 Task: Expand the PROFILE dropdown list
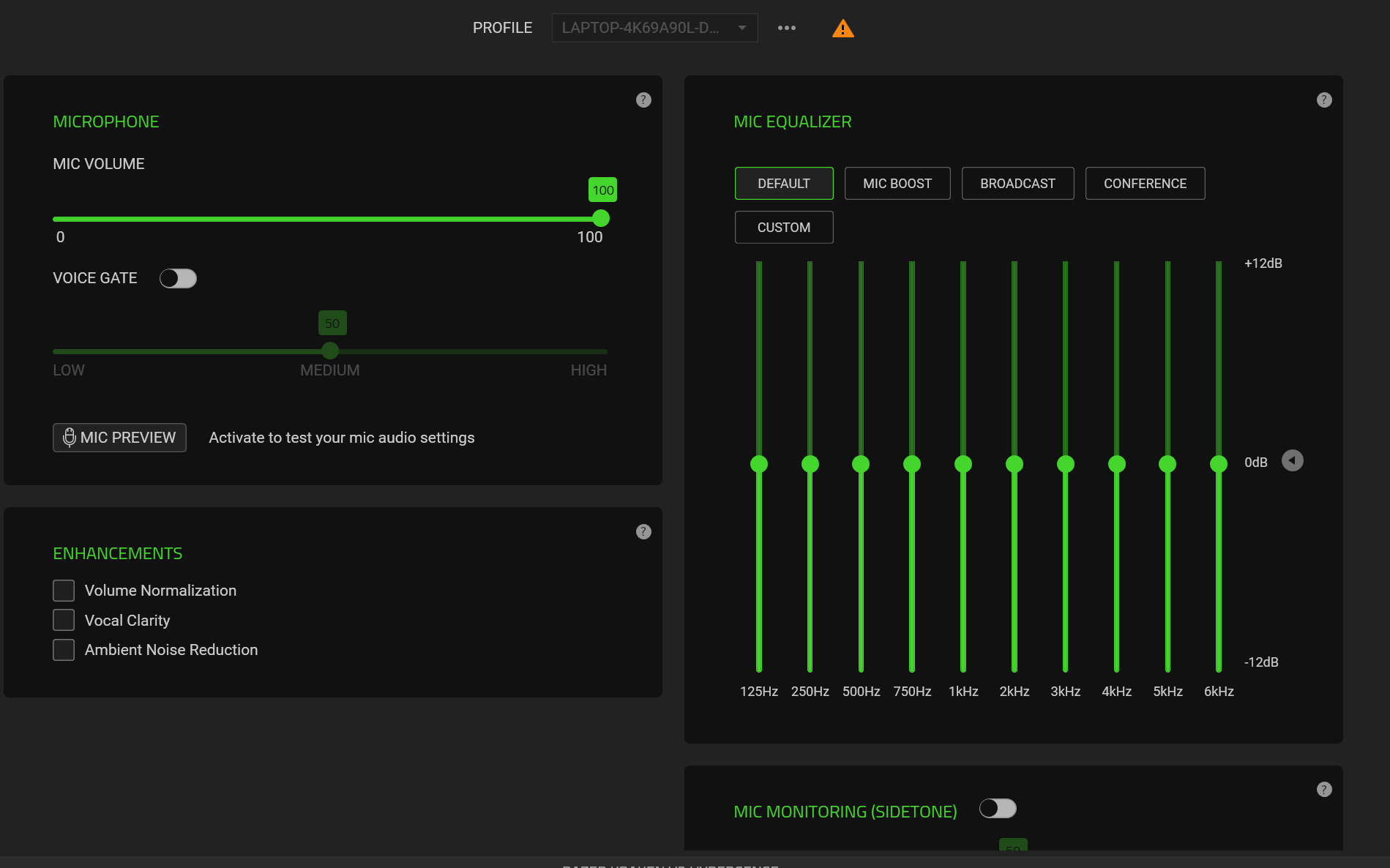(x=654, y=28)
